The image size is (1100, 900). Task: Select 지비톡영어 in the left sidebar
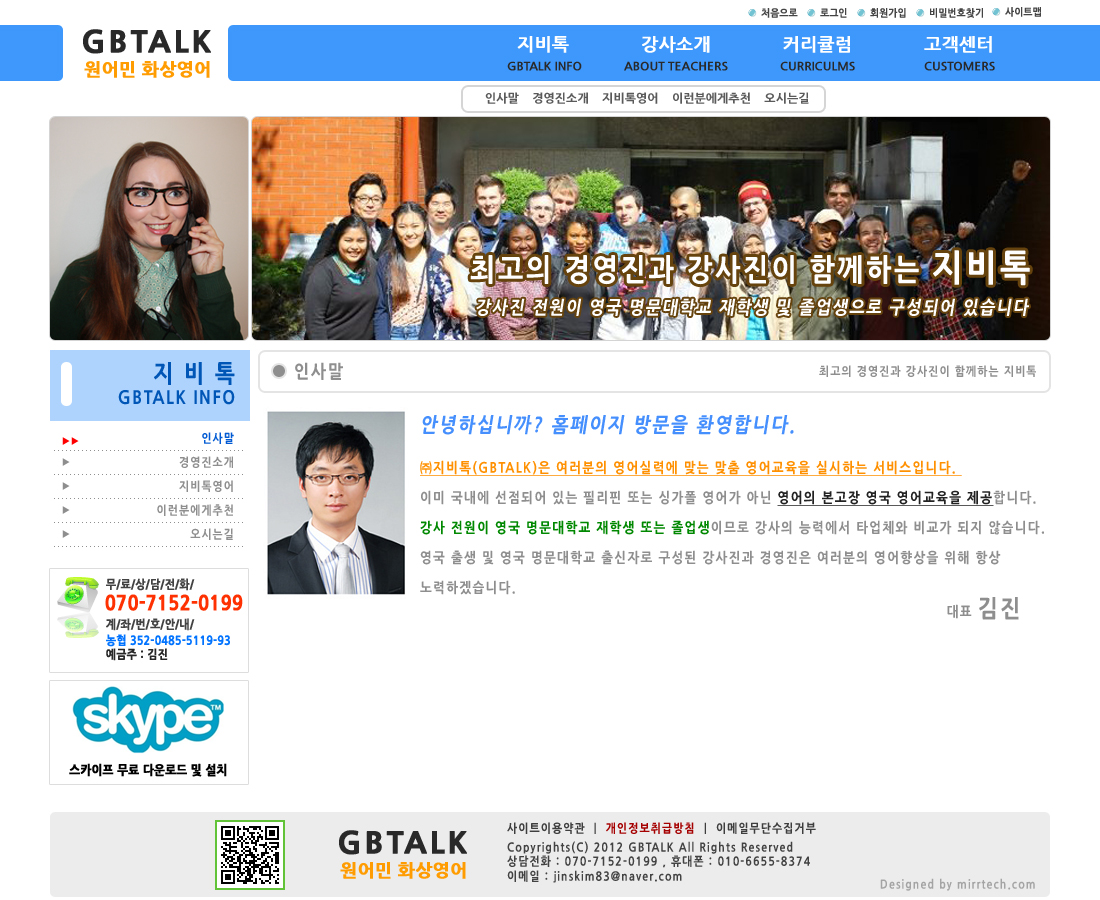[206, 486]
